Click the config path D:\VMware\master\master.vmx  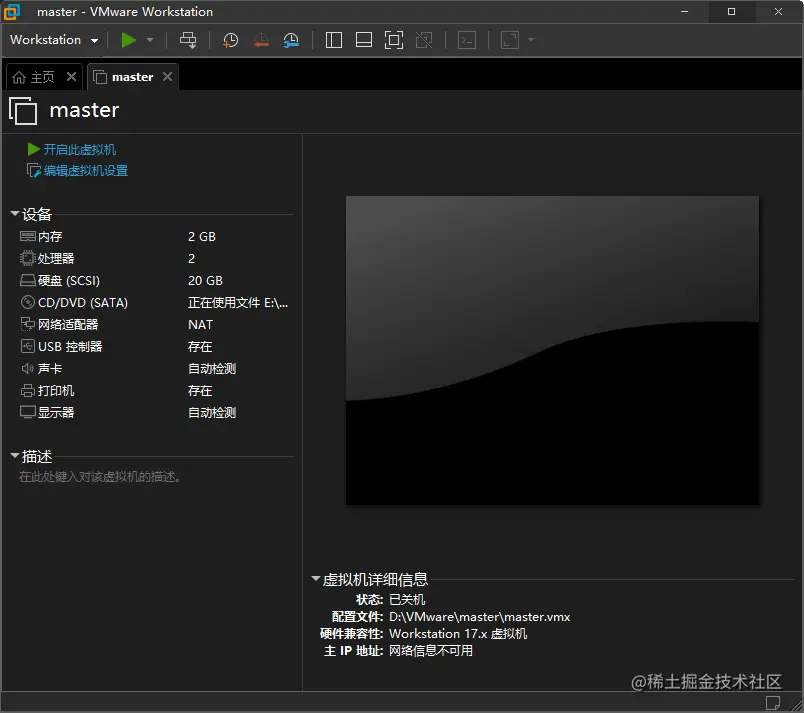479,617
